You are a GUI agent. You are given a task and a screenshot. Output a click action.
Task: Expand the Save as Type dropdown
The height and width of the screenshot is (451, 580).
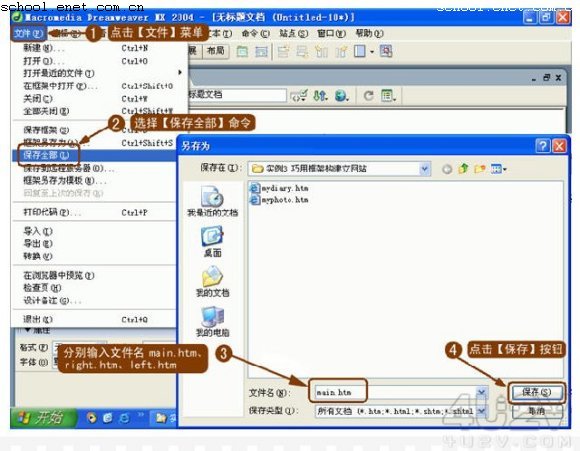pyautogui.click(x=481, y=411)
